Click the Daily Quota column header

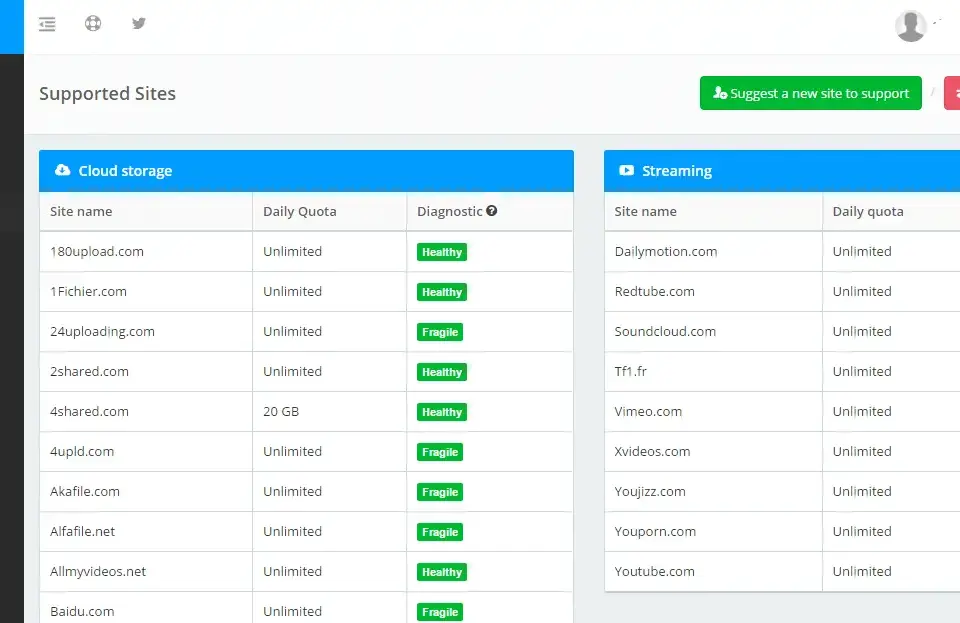pos(300,212)
